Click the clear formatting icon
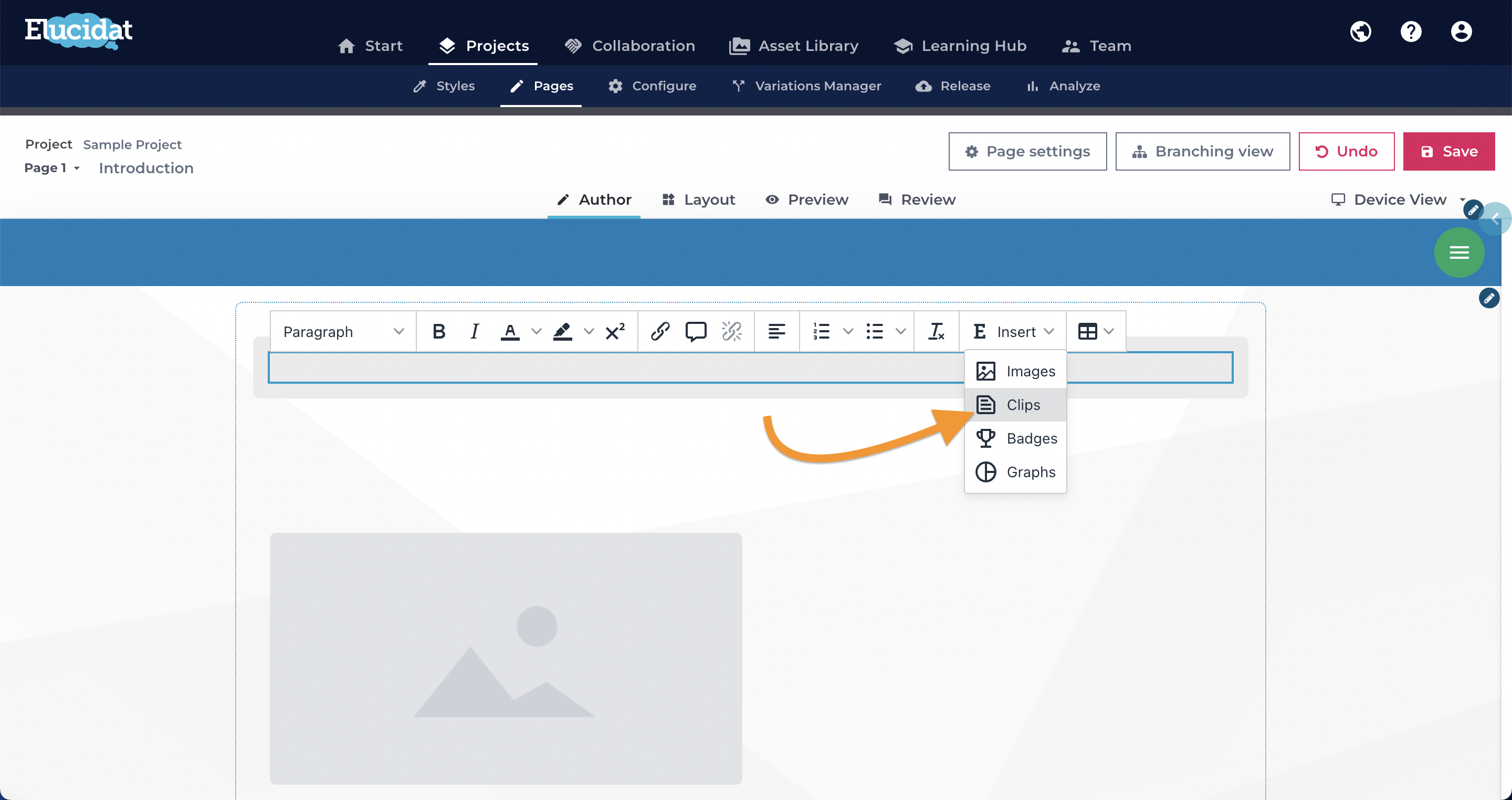This screenshot has height=800, width=1512. click(x=936, y=332)
